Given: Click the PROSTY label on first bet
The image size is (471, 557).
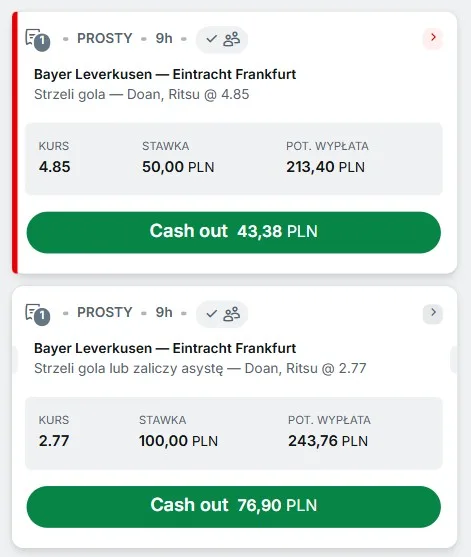Looking at the screenshot, I should pyautogui.click(x=104, y=38).
